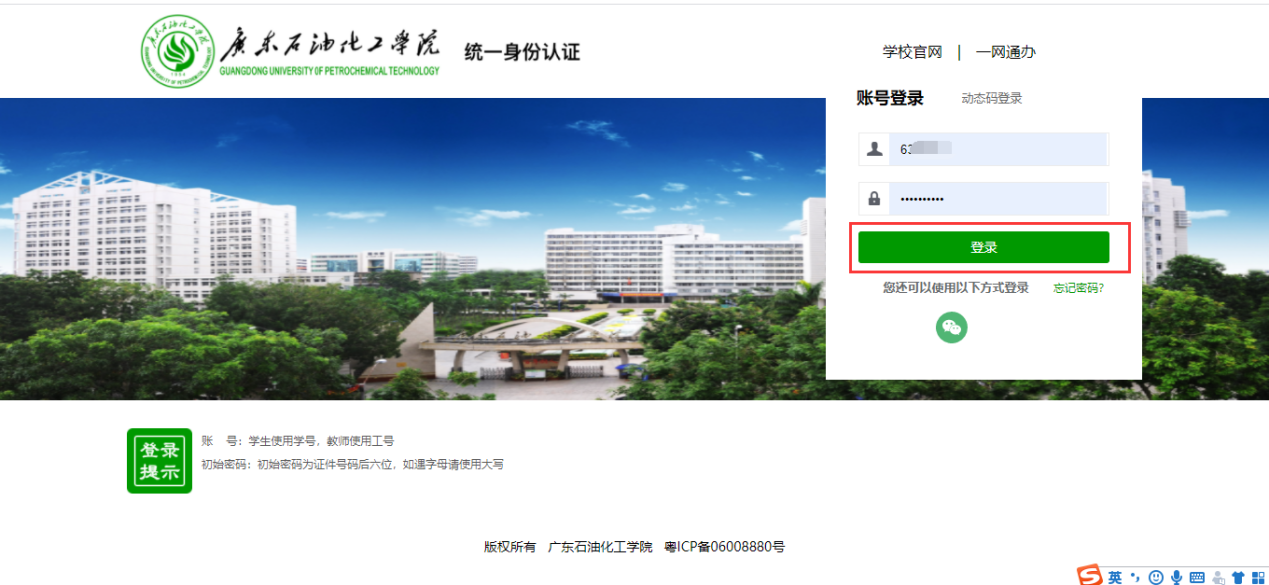
Task: Open the Sogou input method S logo
Action: point(1089,576)
